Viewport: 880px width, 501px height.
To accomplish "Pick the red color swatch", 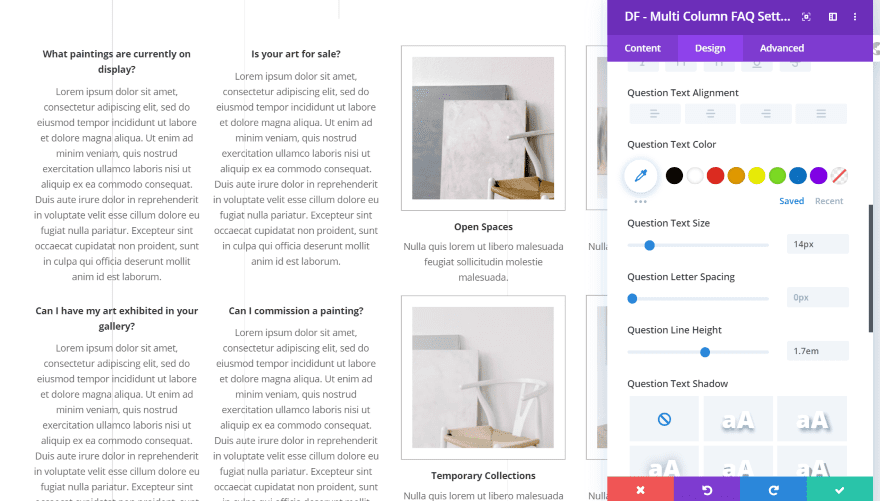I will (715, 176).
